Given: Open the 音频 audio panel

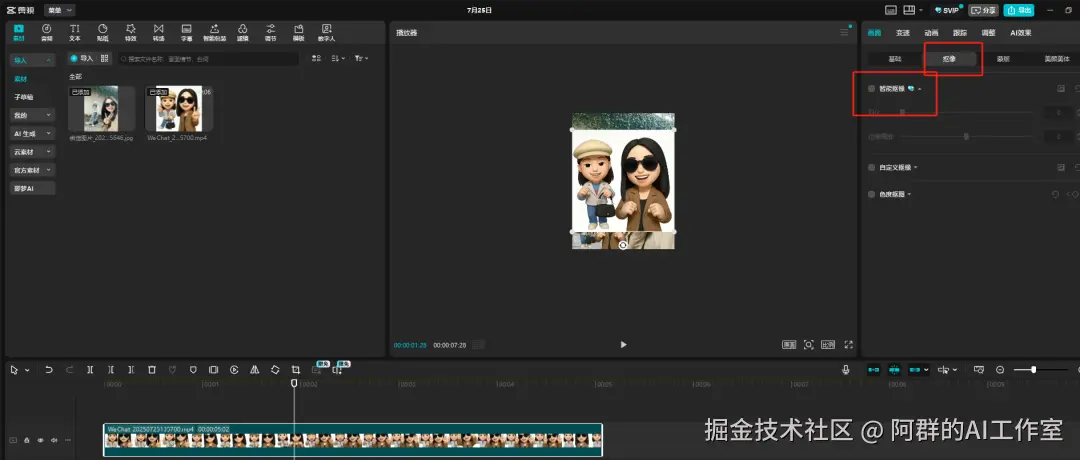Looking at the screenshot, I should pyautogui.click(x=46, y=32).
